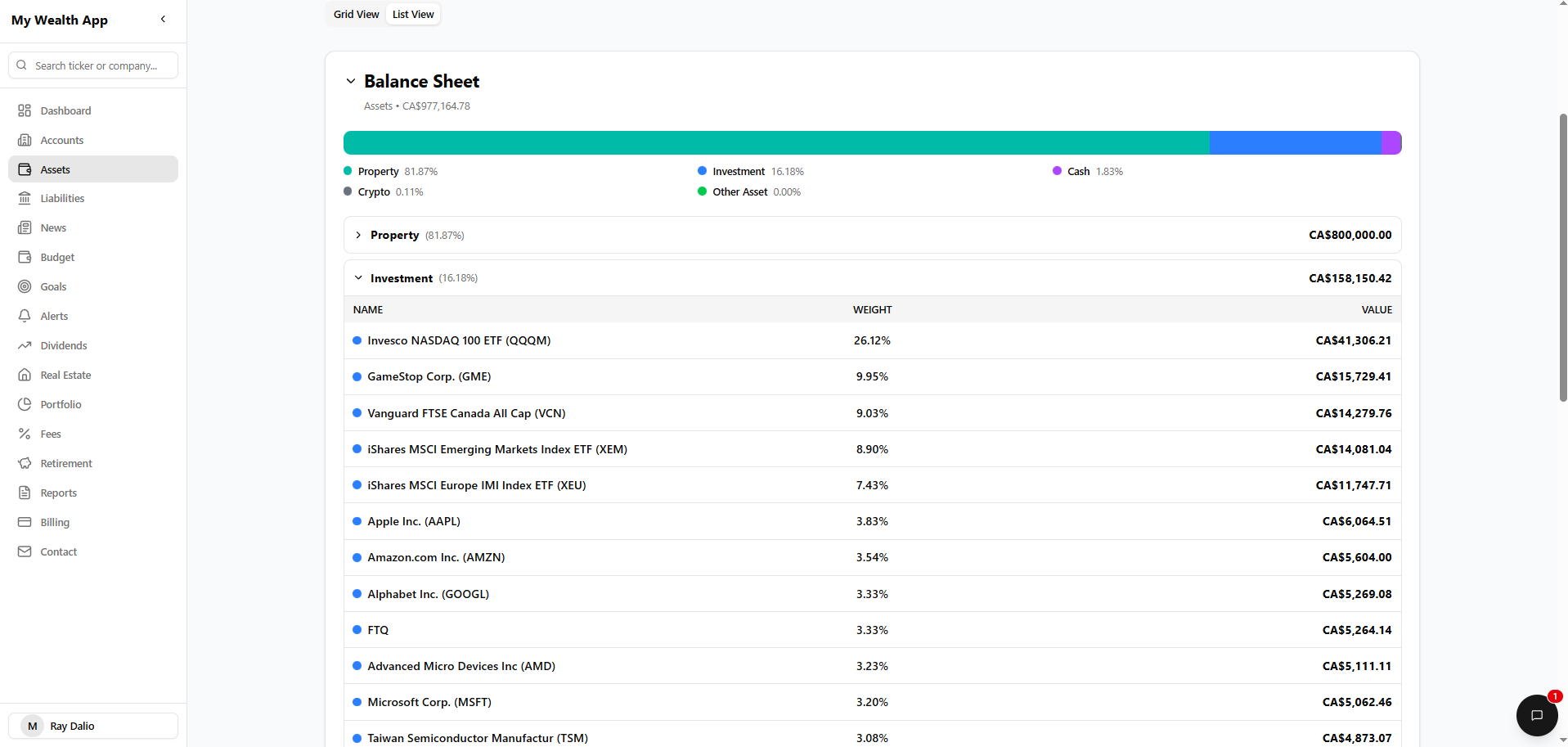1568x747 pixels.
Task: Select the GameStop Corp. (GME) row
Action: coord(873,376)
